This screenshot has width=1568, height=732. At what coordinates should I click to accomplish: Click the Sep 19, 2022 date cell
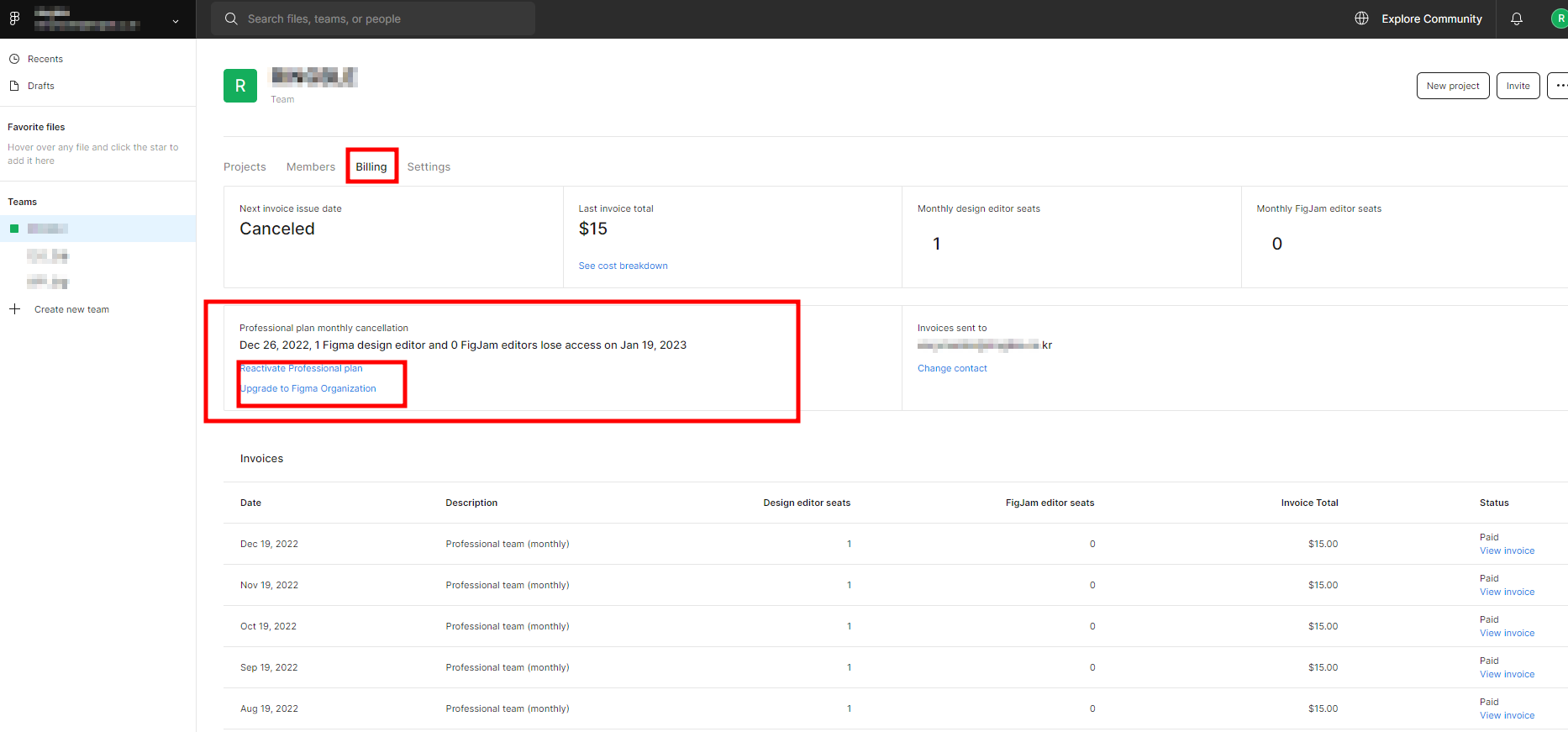click(x=269, y=667)
